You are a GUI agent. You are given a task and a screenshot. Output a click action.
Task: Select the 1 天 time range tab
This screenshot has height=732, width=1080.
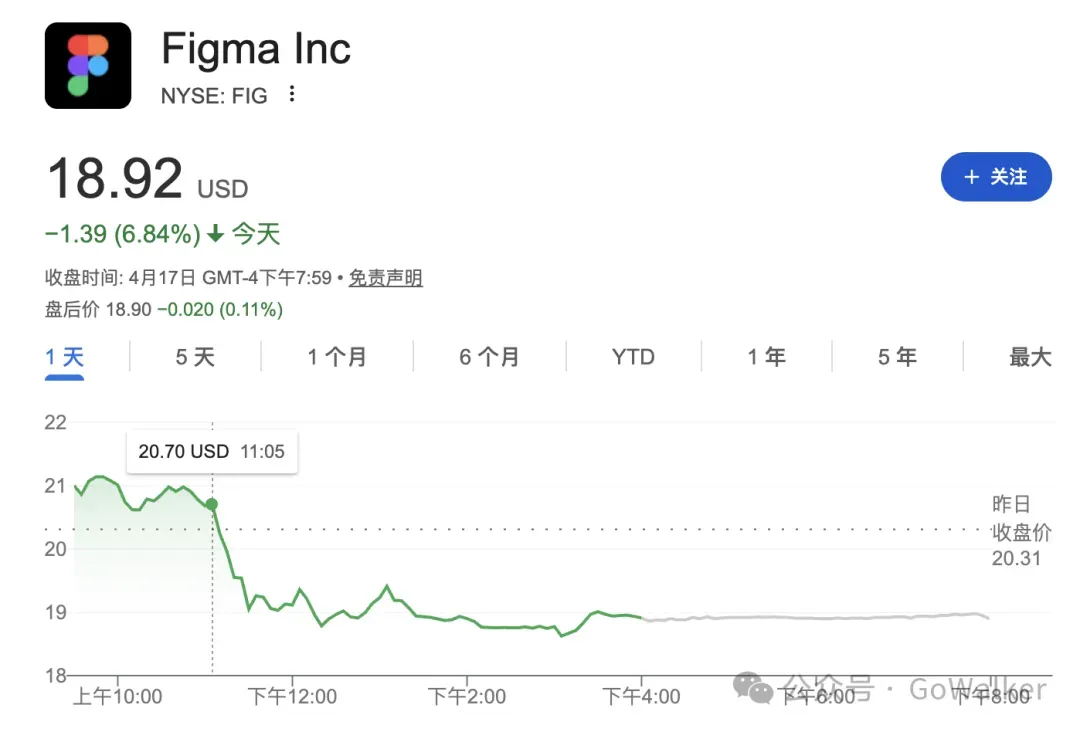64,357
